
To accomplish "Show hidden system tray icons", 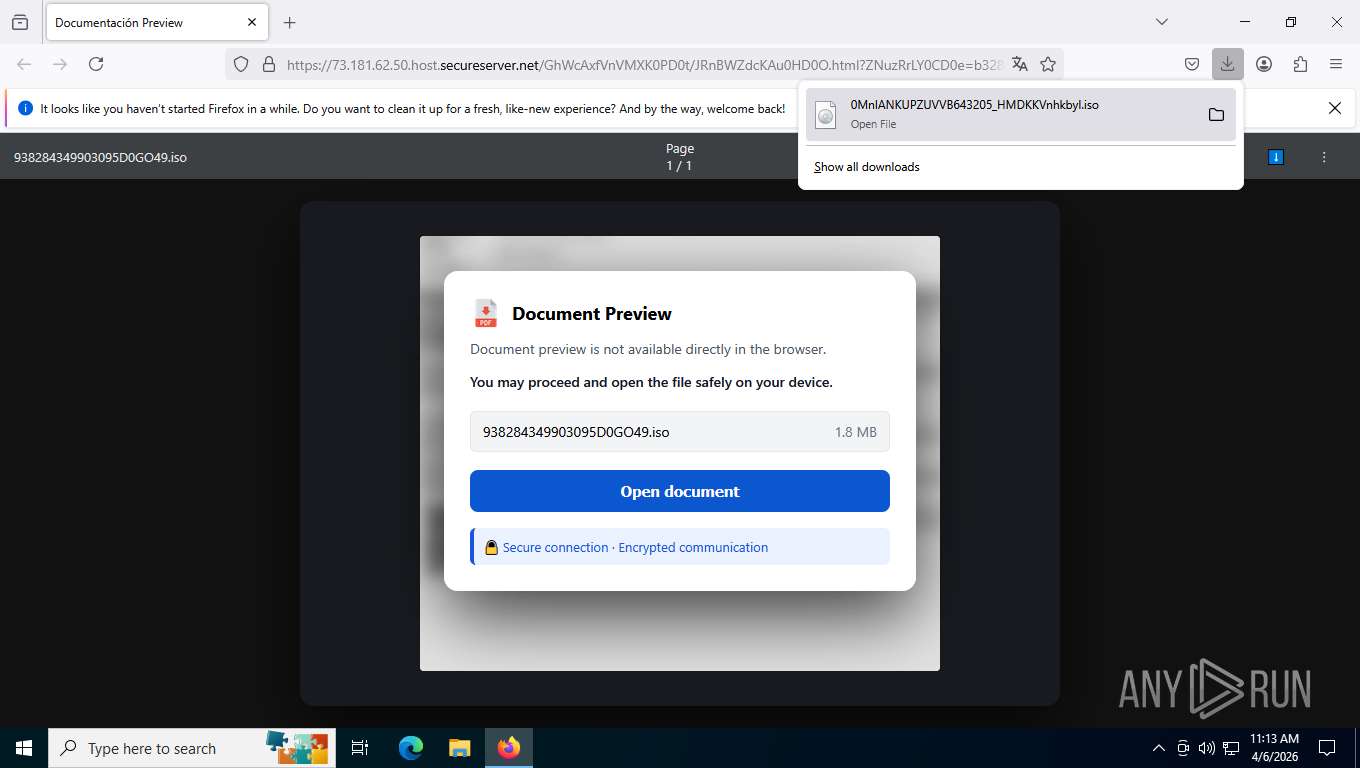I will coord(1159,748).
